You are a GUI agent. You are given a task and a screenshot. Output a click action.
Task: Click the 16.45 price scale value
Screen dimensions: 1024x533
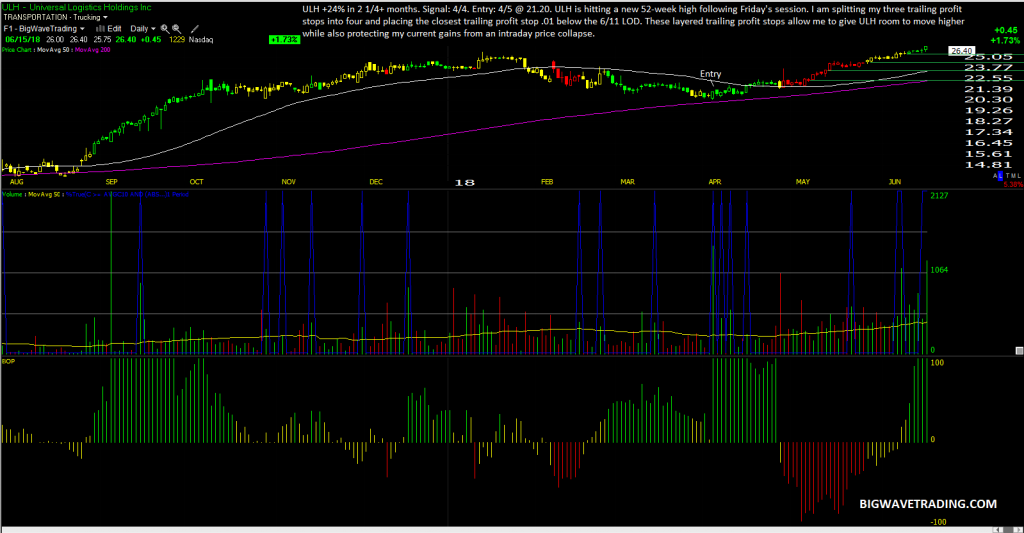(989, 143)
